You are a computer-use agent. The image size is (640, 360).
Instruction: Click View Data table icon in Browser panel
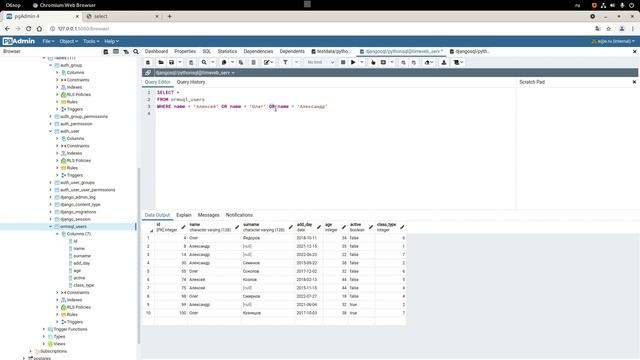(x=116, y=52)
